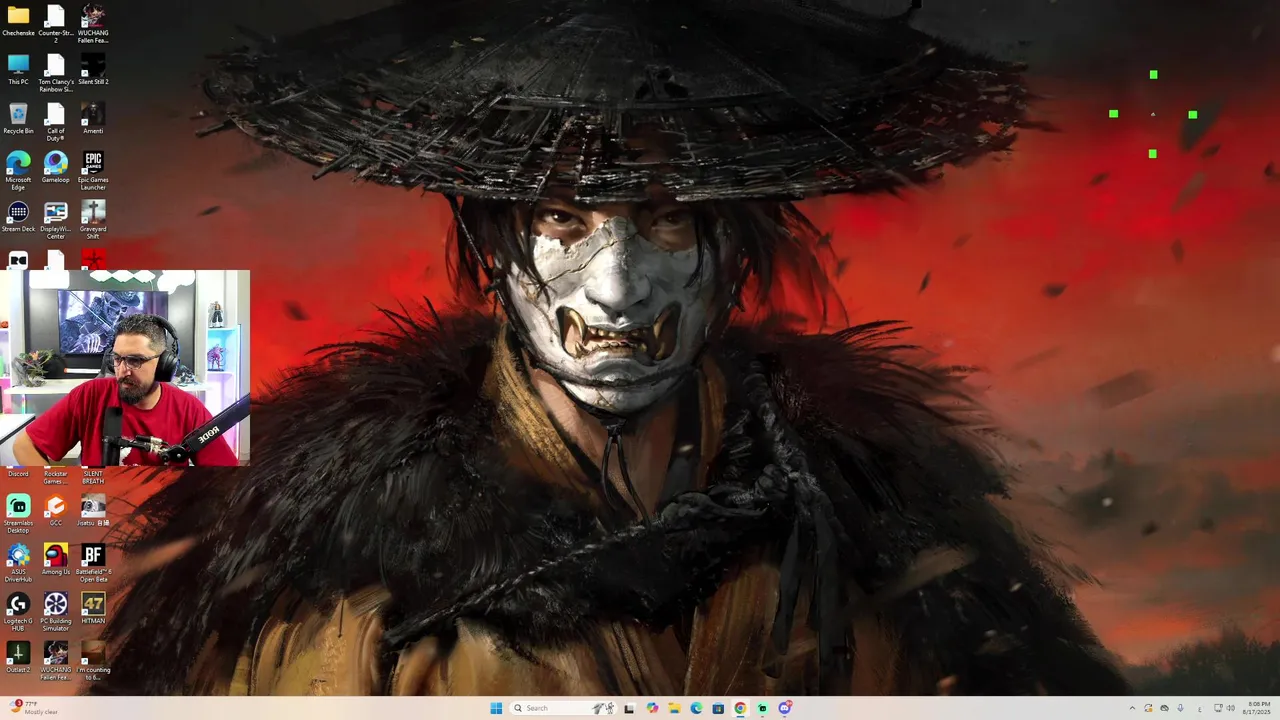This screenshot has width=1280, height=720.
Task: Select the HITMAN desktop shortcut
Action: (x=93, y=609)
